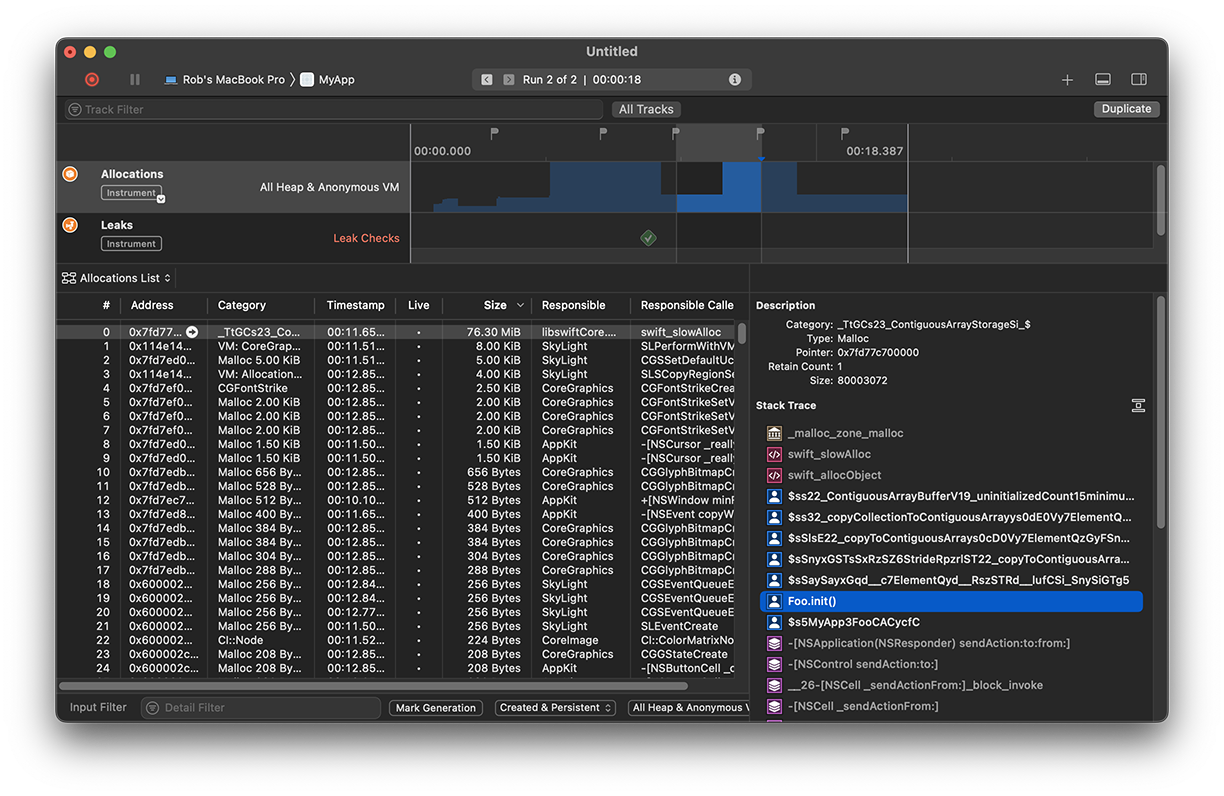Image resolution: width=1224 pixels, height=796 pixels.
Task: Click icon beside $ss32_copyCollectionToContiguousArray frame
Action: pyautogui.click(x=774, y=517)
